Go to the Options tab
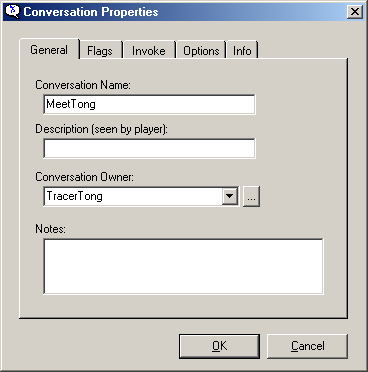Screen dimensions: 368x372 tap(201, 51)
